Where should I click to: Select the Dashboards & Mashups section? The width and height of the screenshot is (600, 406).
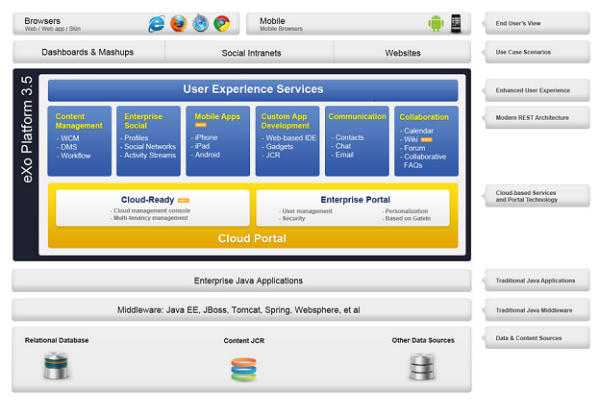point(89,52)
